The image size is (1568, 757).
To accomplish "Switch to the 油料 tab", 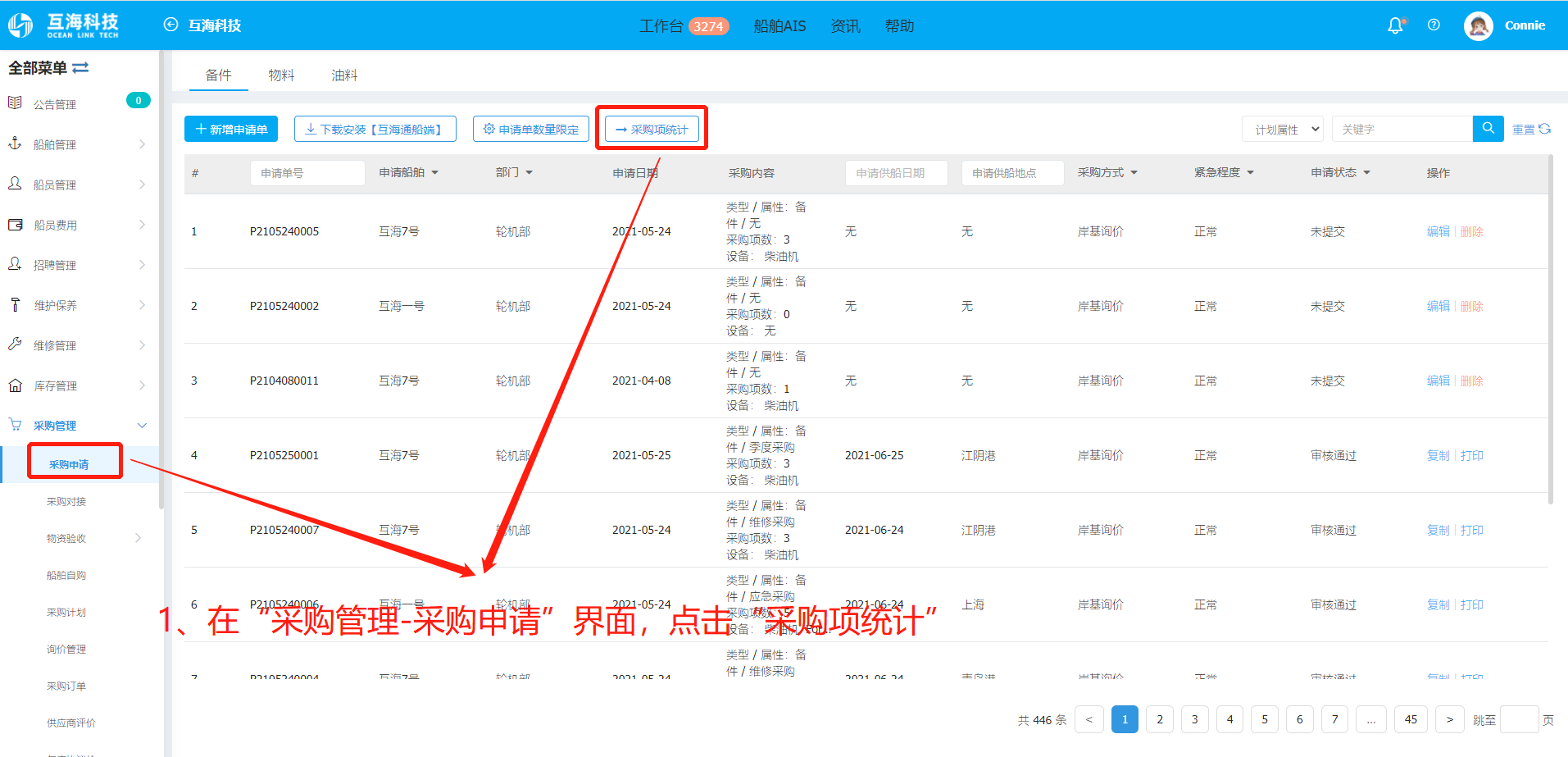I will pos(344,75).
